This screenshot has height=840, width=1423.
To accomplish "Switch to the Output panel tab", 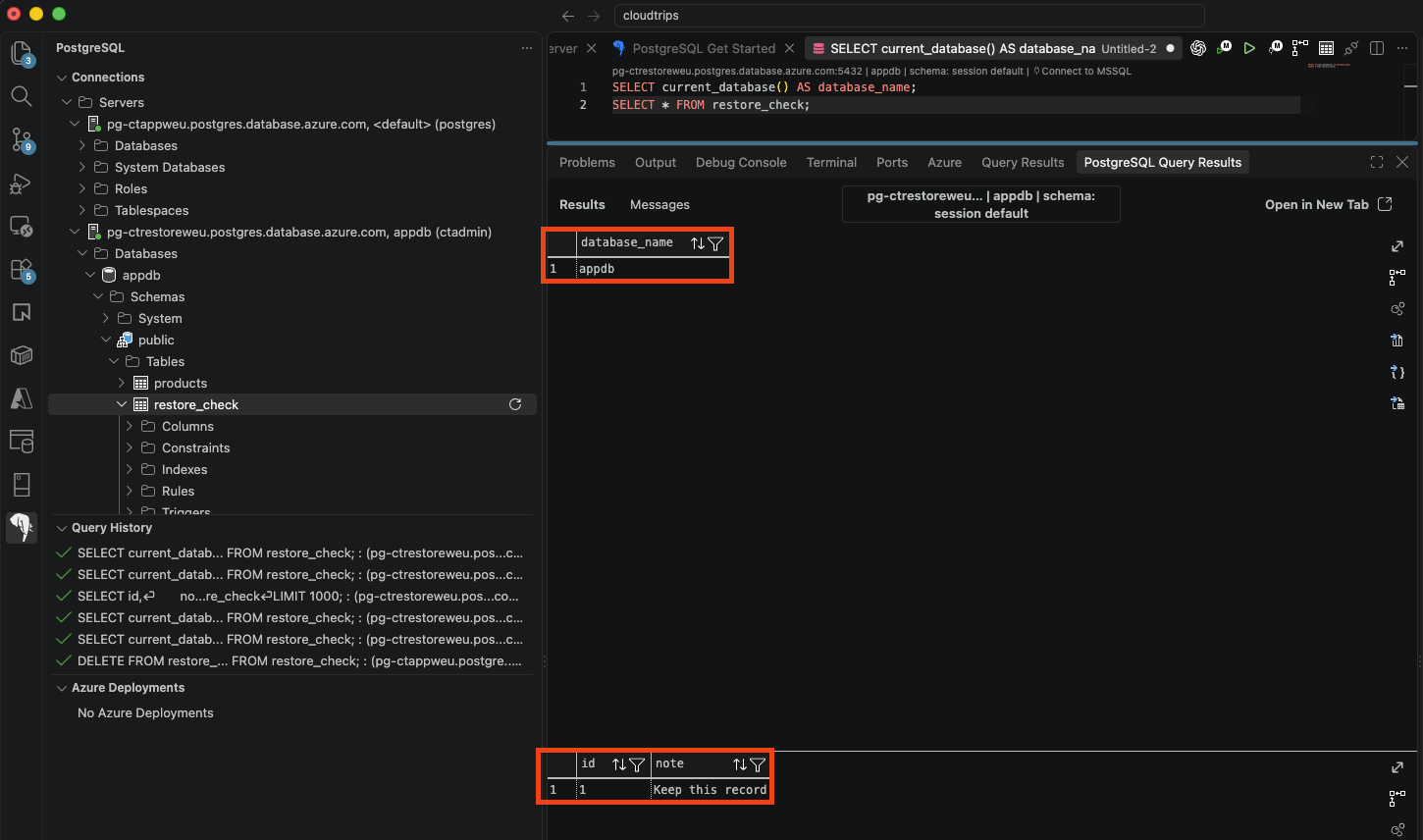I will [x=656, y=163].
